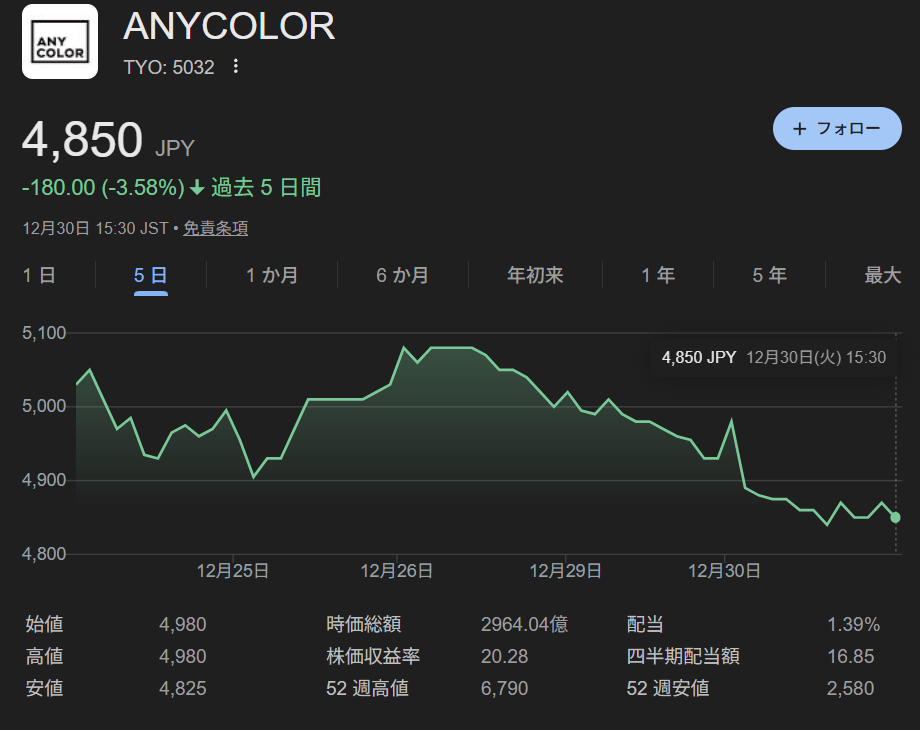Click the 時価総額 market cap value

tap(524, 625)
